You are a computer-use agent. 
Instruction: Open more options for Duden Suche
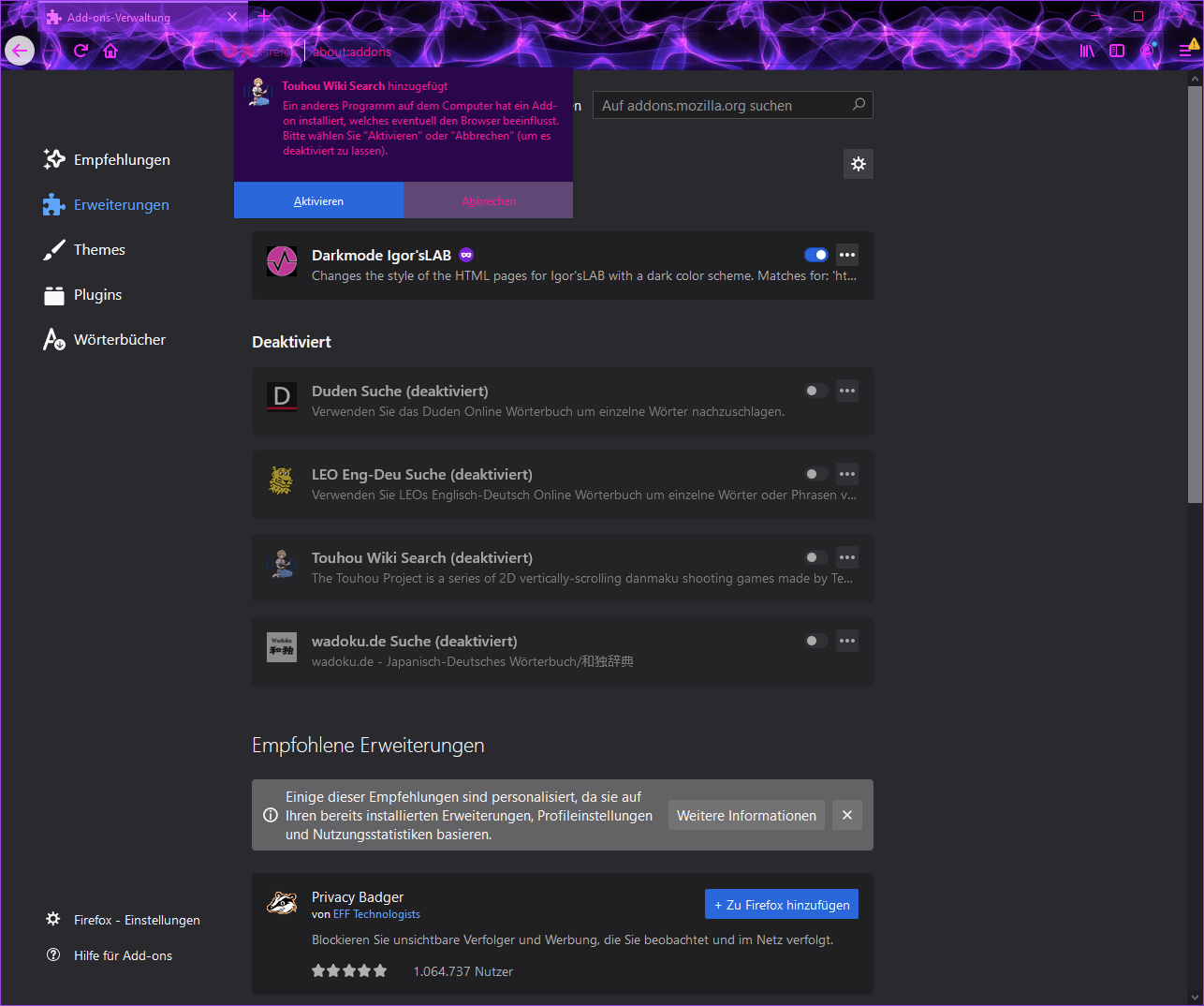pyautogui.click(x=847, y=391)
